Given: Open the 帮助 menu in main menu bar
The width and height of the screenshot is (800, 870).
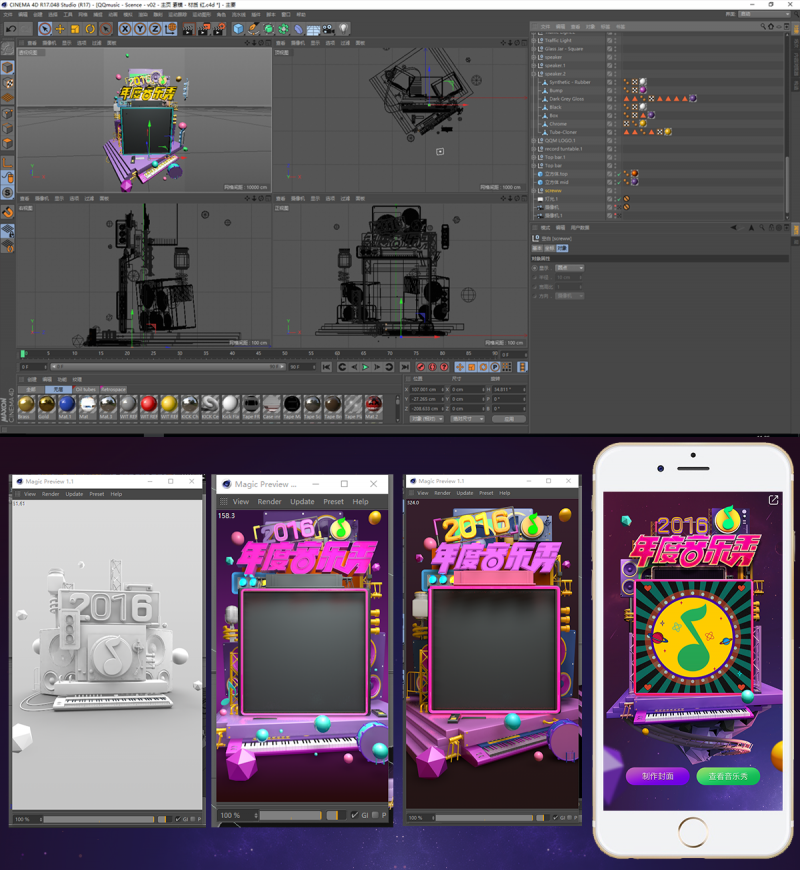Looking at the screenshot, I should click(301, 14).
